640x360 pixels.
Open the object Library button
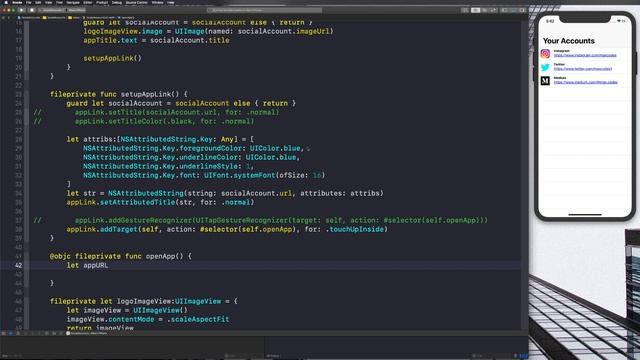point(465,10)
